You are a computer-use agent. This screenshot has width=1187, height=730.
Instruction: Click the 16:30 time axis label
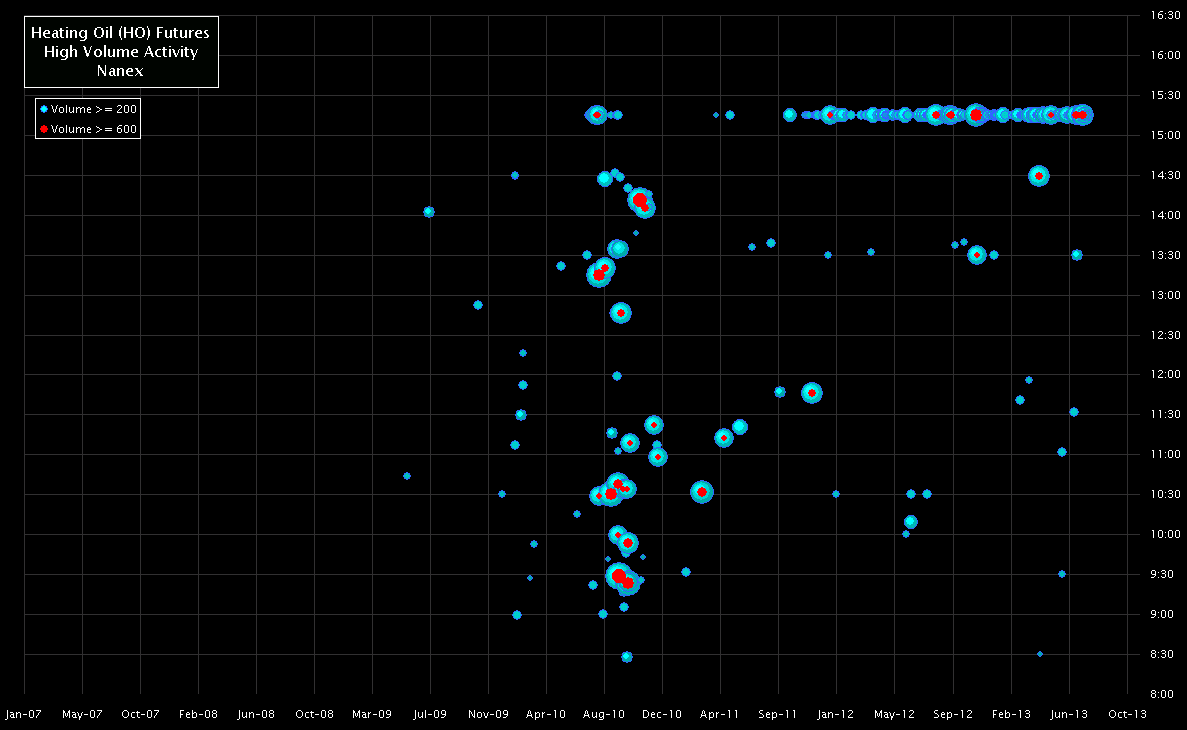tap(1165, 15)
